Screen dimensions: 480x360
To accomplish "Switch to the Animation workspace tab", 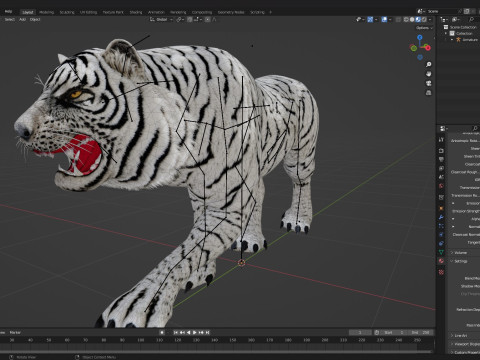I will click(156, 12).
